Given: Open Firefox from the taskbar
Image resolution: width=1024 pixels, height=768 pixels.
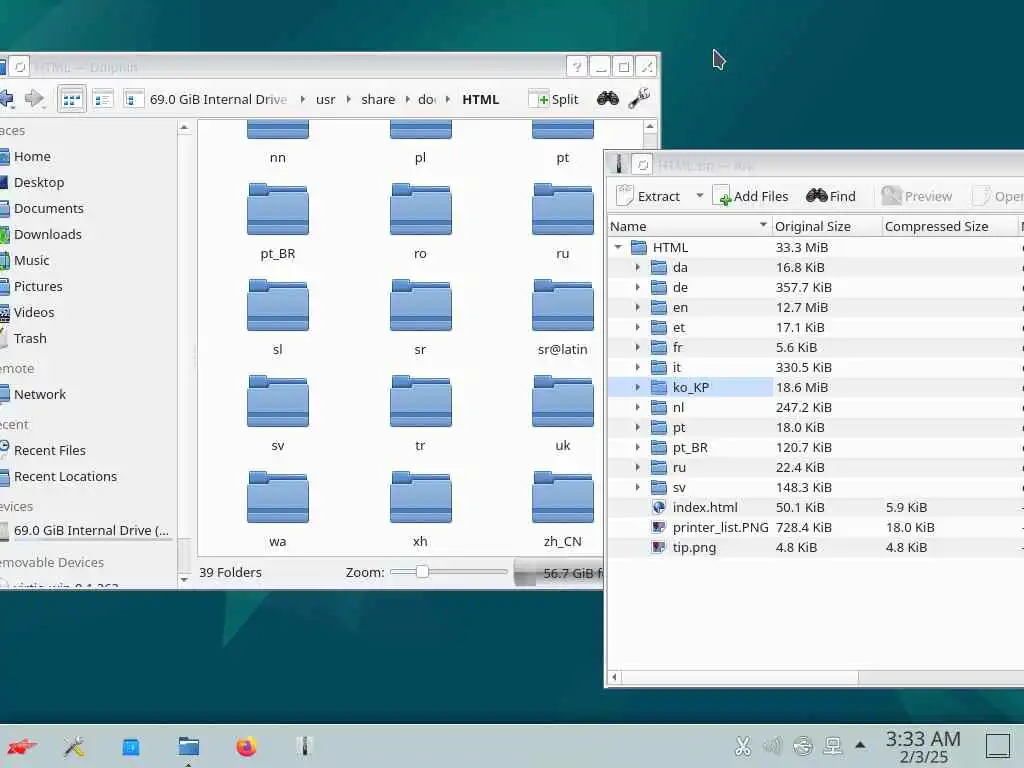Looking at the screenshot, I should pyautogui.click(x=246, y=746).
